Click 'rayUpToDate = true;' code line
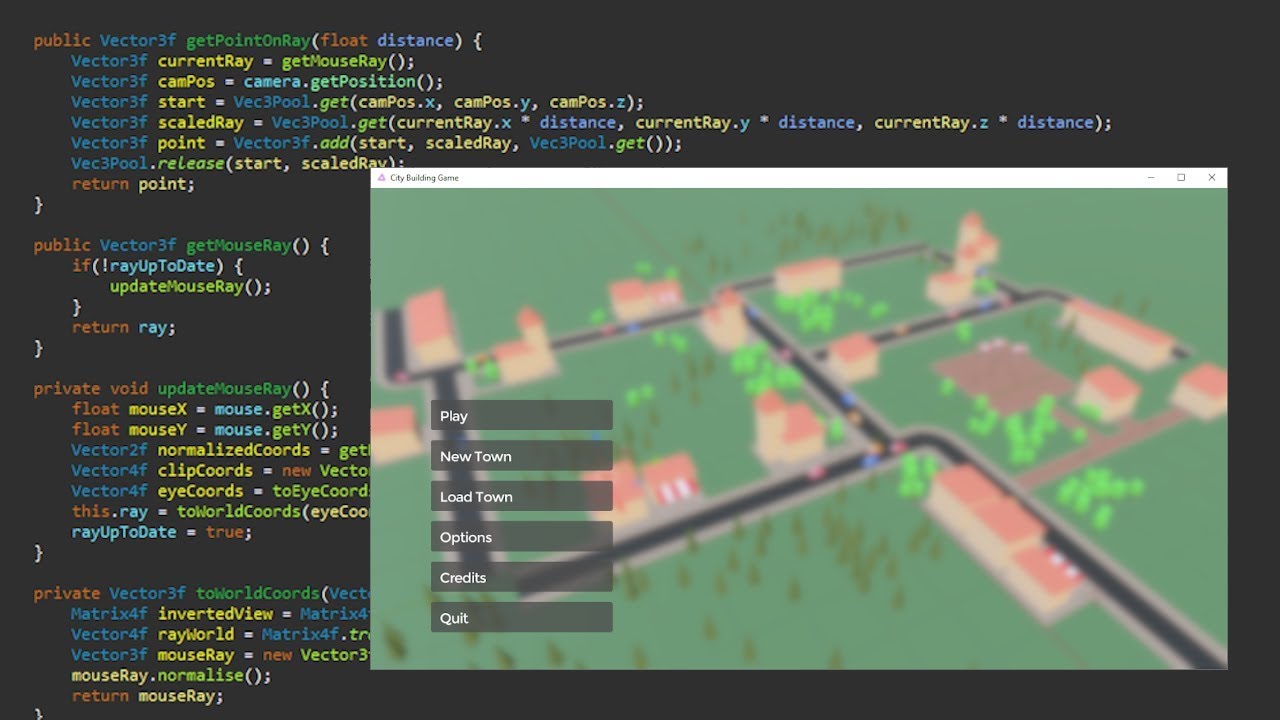1280x720 pixels. click(162, 532)
